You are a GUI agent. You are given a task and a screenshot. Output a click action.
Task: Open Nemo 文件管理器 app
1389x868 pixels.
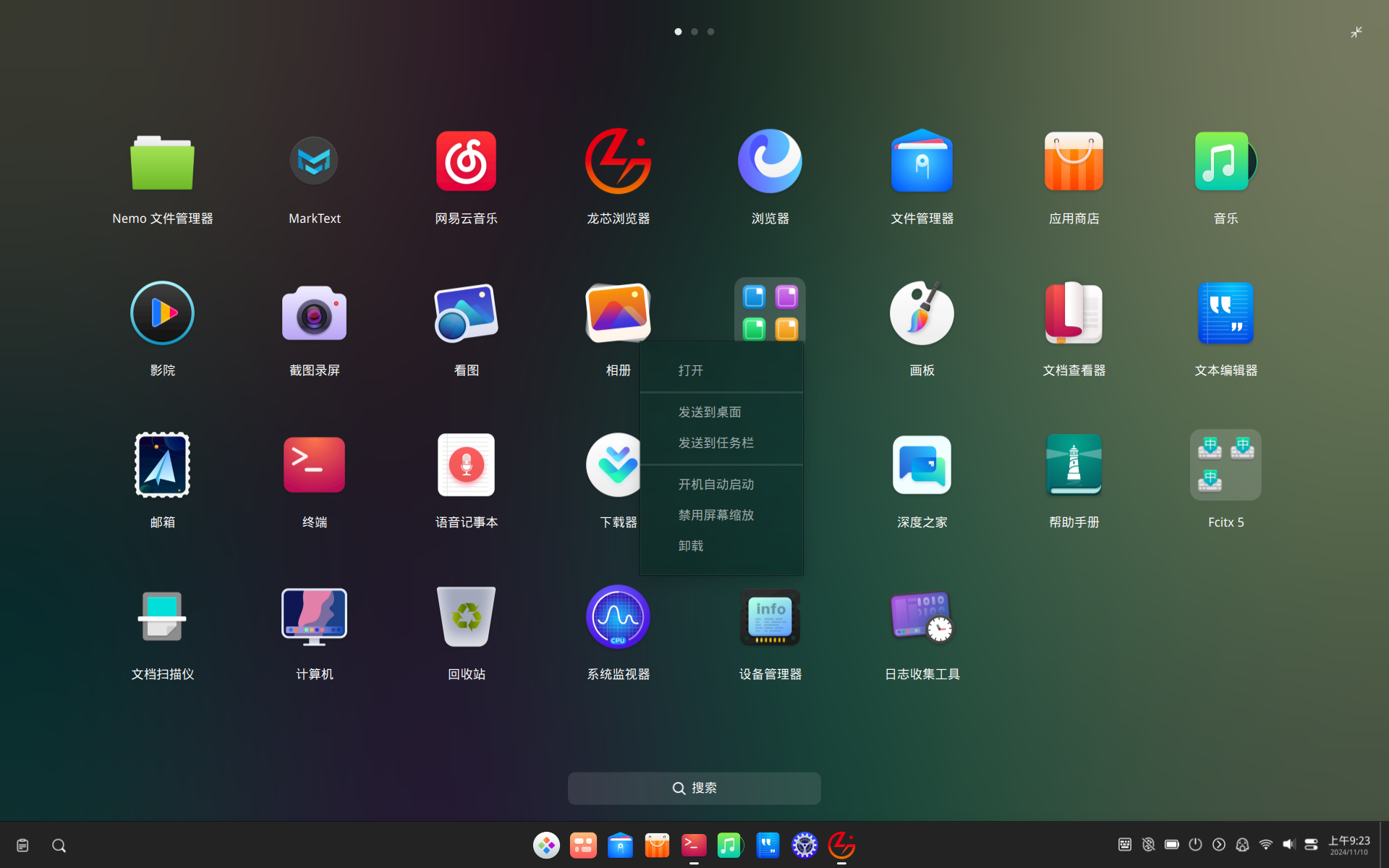tap(162, 163)
